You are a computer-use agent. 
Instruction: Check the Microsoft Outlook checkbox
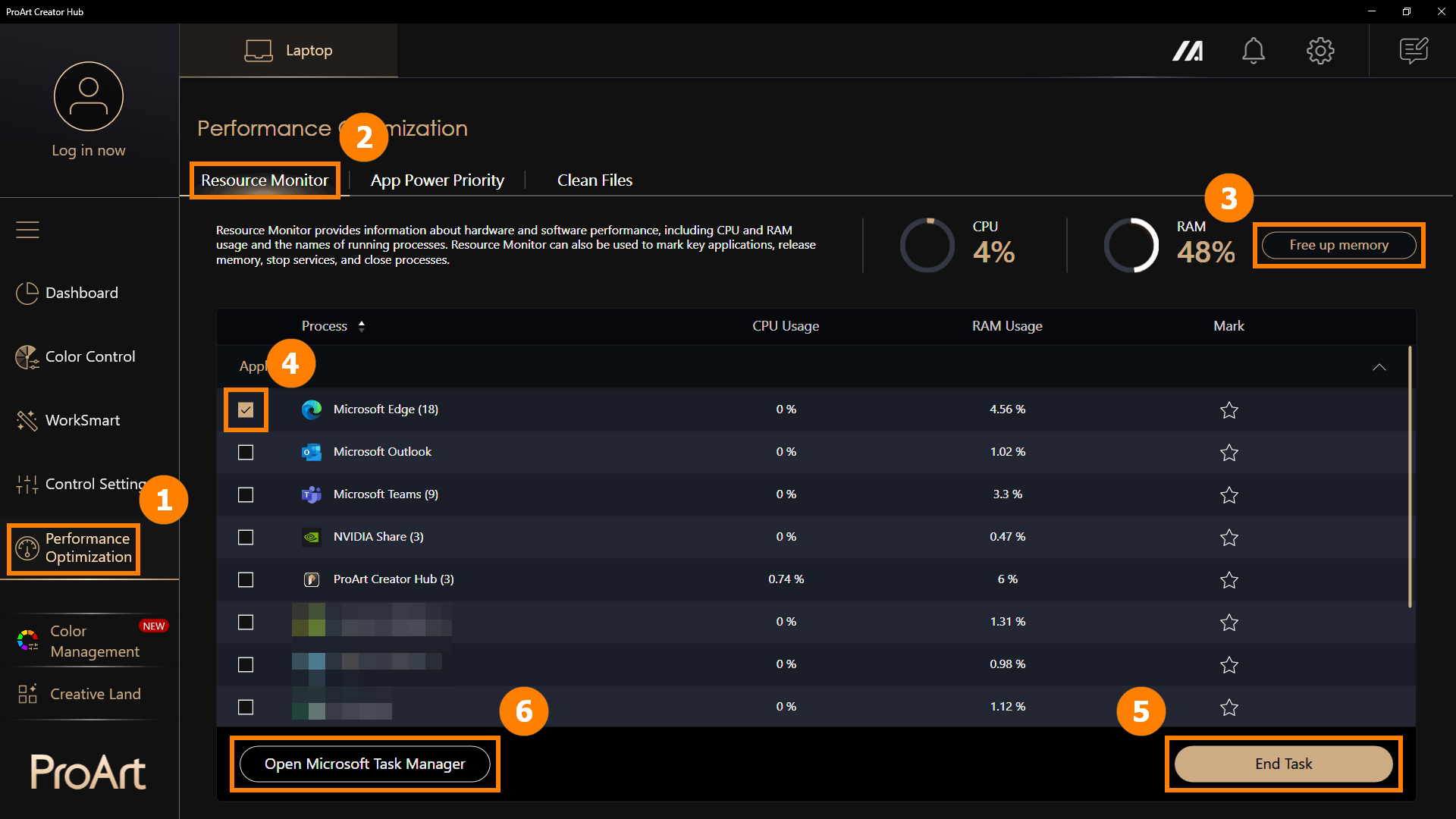click(246, 452)
